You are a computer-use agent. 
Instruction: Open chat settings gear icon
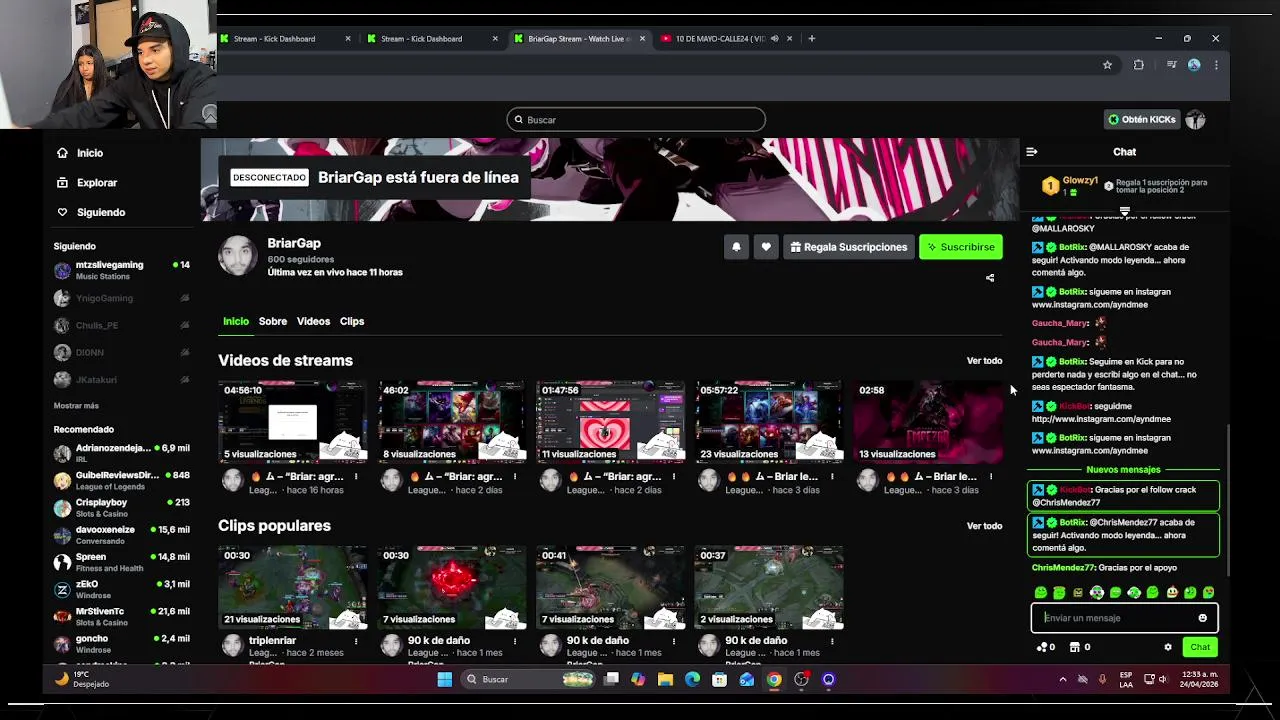[1168, 647]
